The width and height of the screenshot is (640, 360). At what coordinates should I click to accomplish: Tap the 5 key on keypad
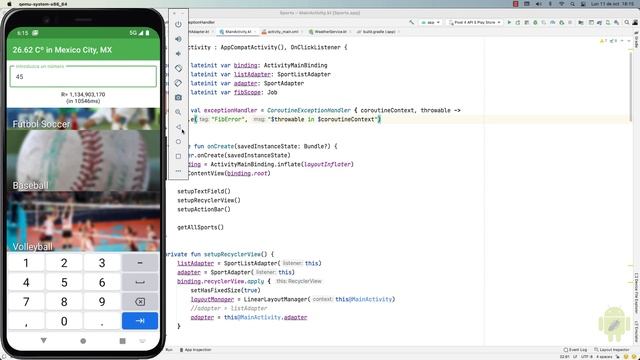click(64, 282)
